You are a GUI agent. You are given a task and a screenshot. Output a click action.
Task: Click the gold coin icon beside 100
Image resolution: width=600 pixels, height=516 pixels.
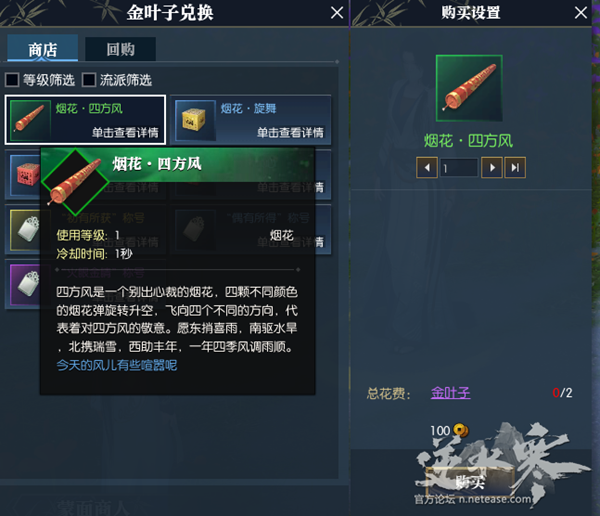pyautogui.click(x=461, y=430)
